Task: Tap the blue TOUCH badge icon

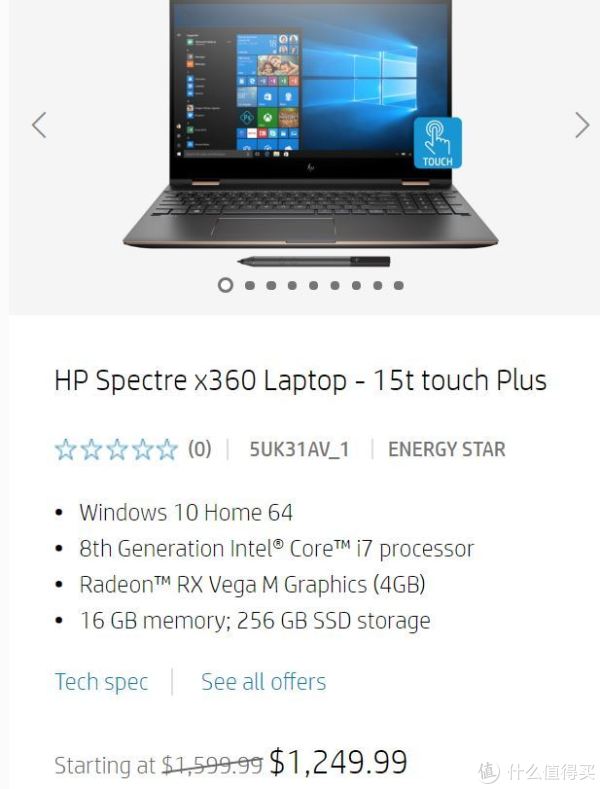Action: [437, 143]
